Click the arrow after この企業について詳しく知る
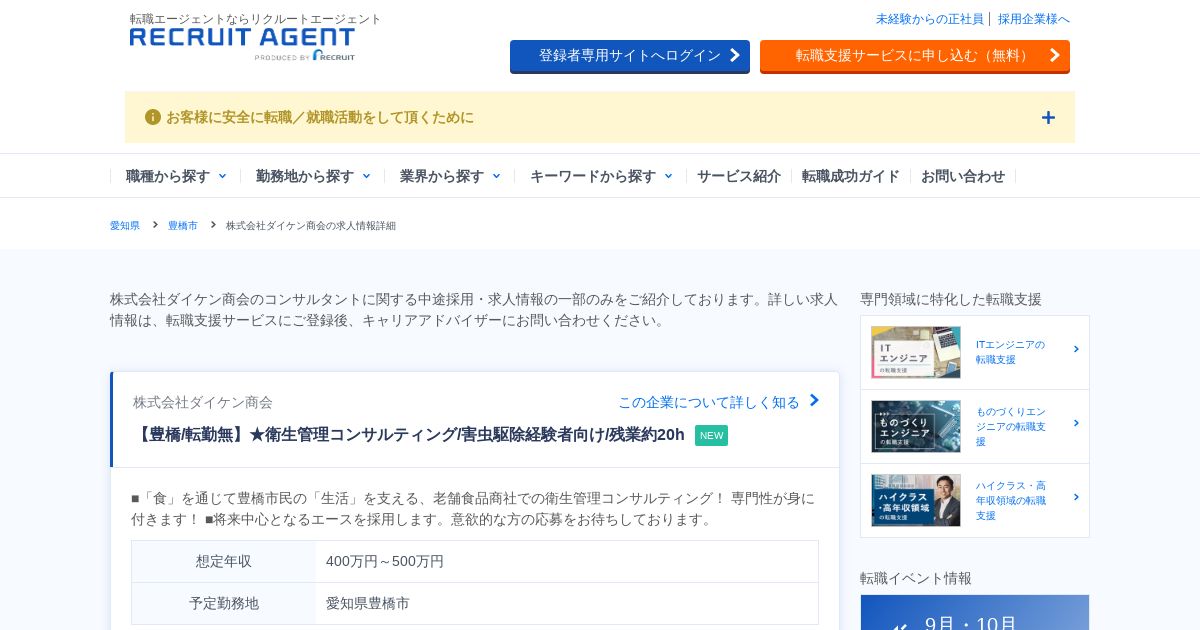The width and height of the screenshot is (1200, 630). 814,401
